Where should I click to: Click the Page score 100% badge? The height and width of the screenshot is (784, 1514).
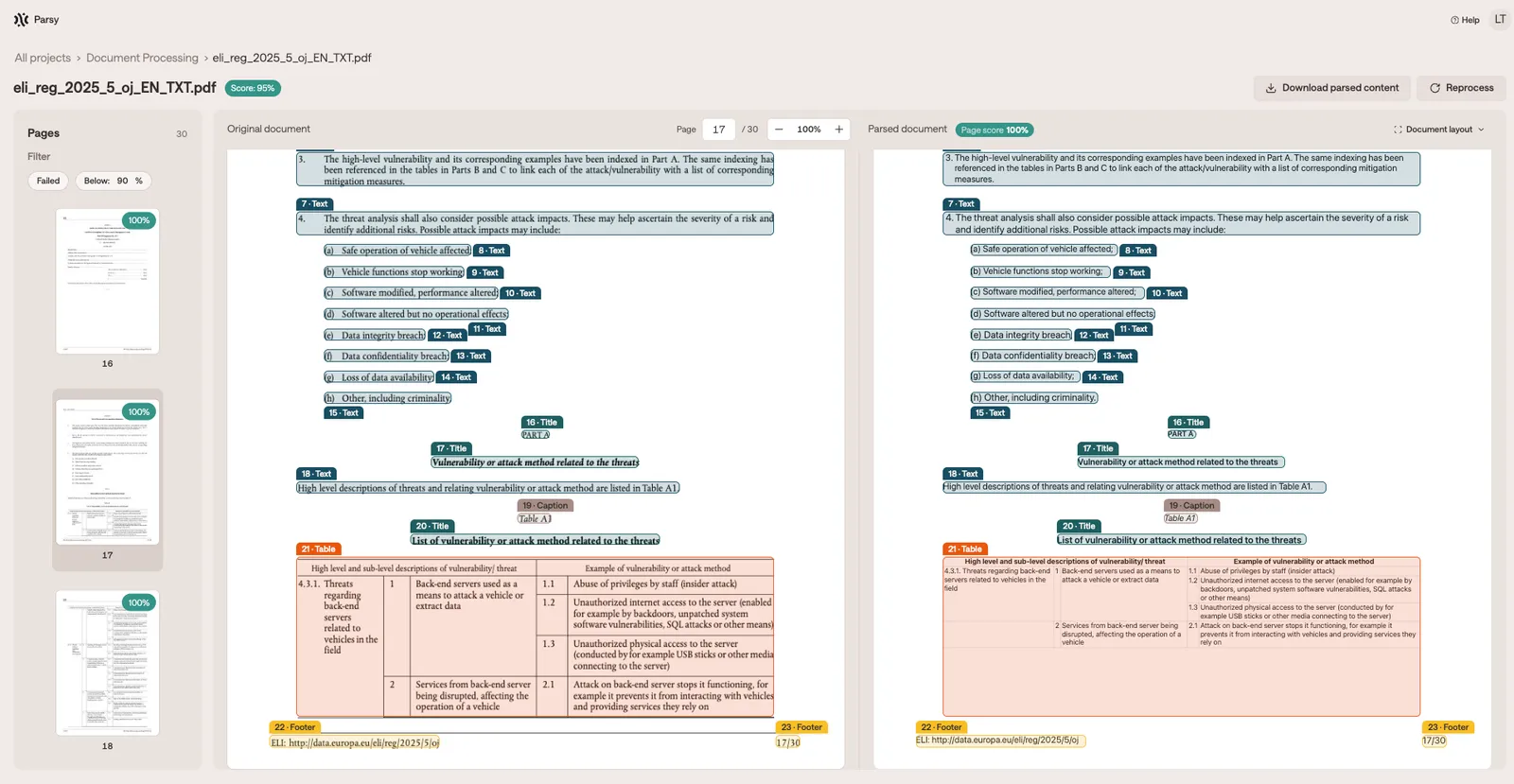pos(994,130)
